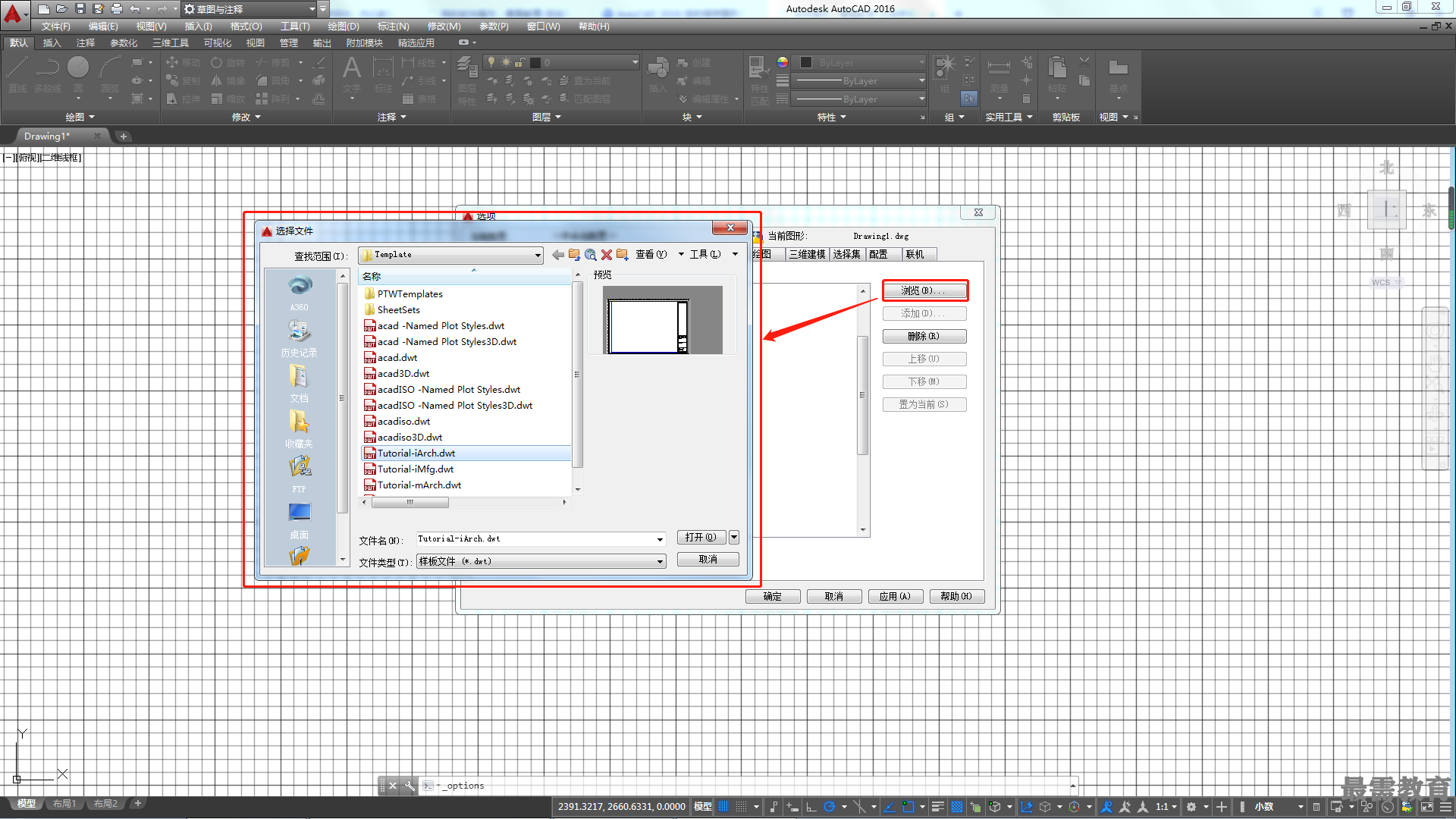The width and height of the screenshot is (1456, 819).
Task: Switch to 选择集 tab in options dialog
Action: [846, 254]
